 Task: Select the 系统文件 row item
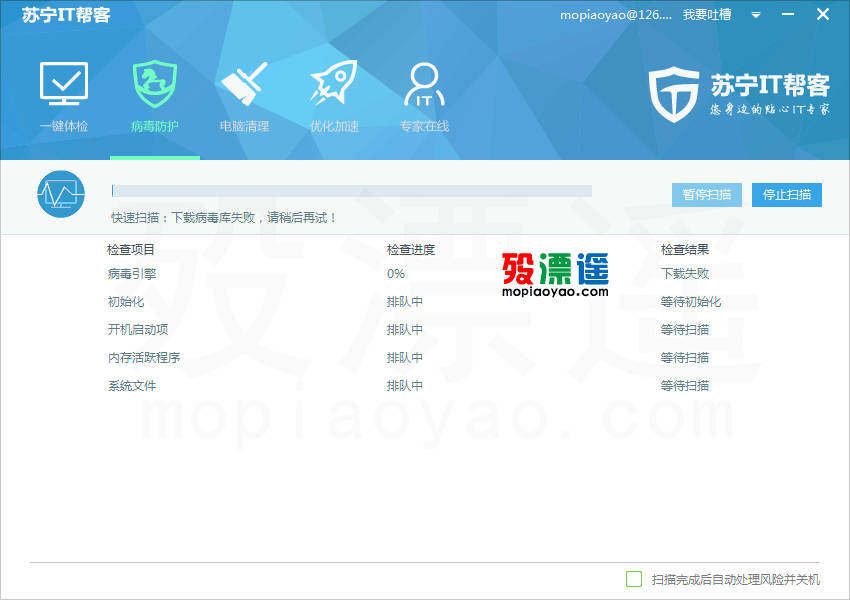132,386
